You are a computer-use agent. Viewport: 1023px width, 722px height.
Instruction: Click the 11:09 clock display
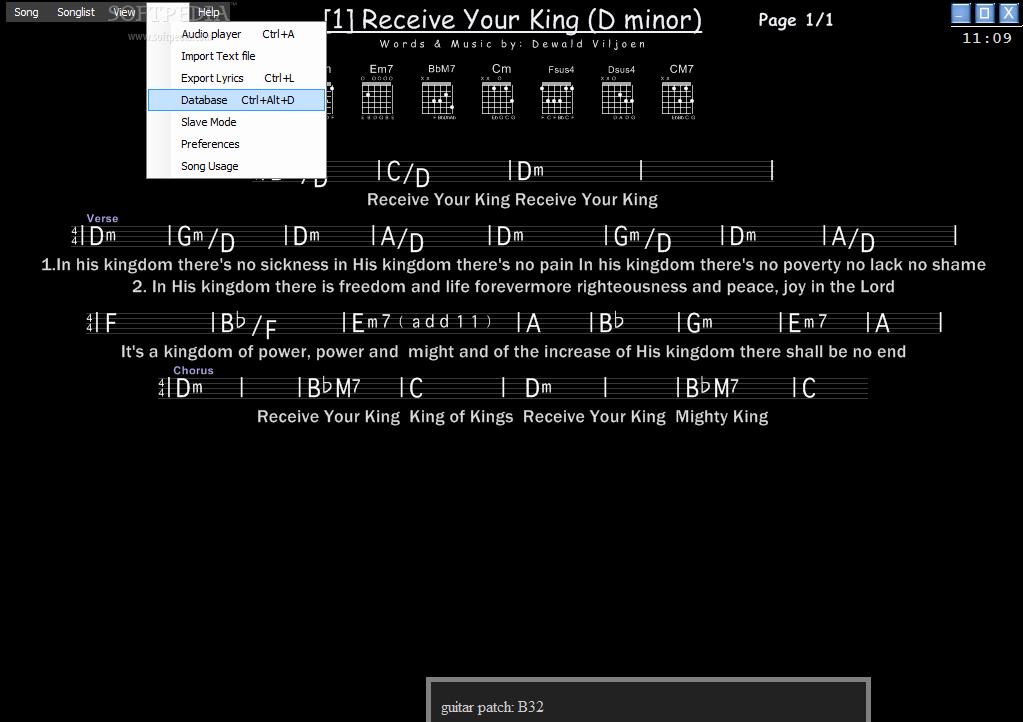coord(987,38)
